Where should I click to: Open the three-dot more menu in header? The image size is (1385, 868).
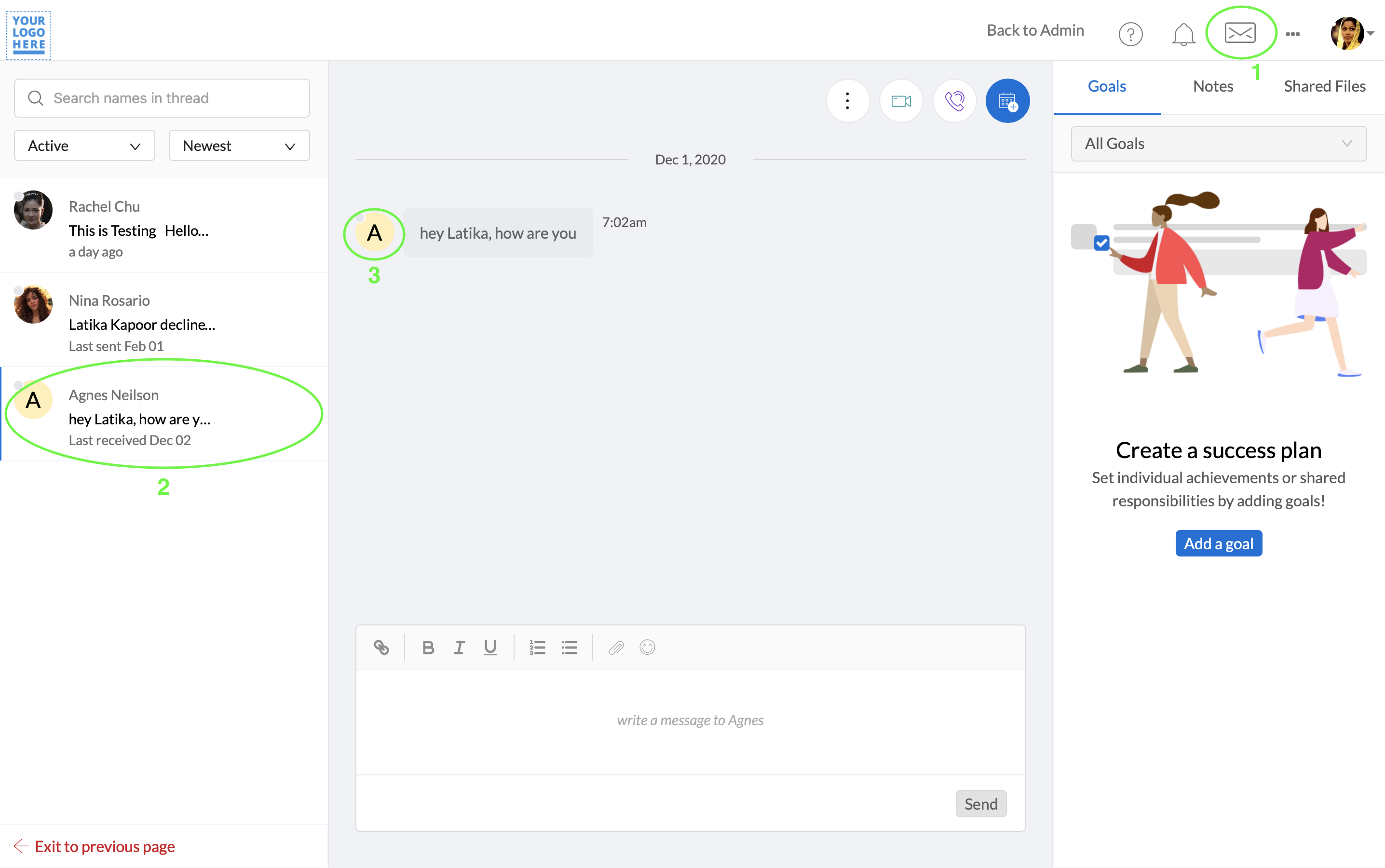click(x=1292, y=34)
